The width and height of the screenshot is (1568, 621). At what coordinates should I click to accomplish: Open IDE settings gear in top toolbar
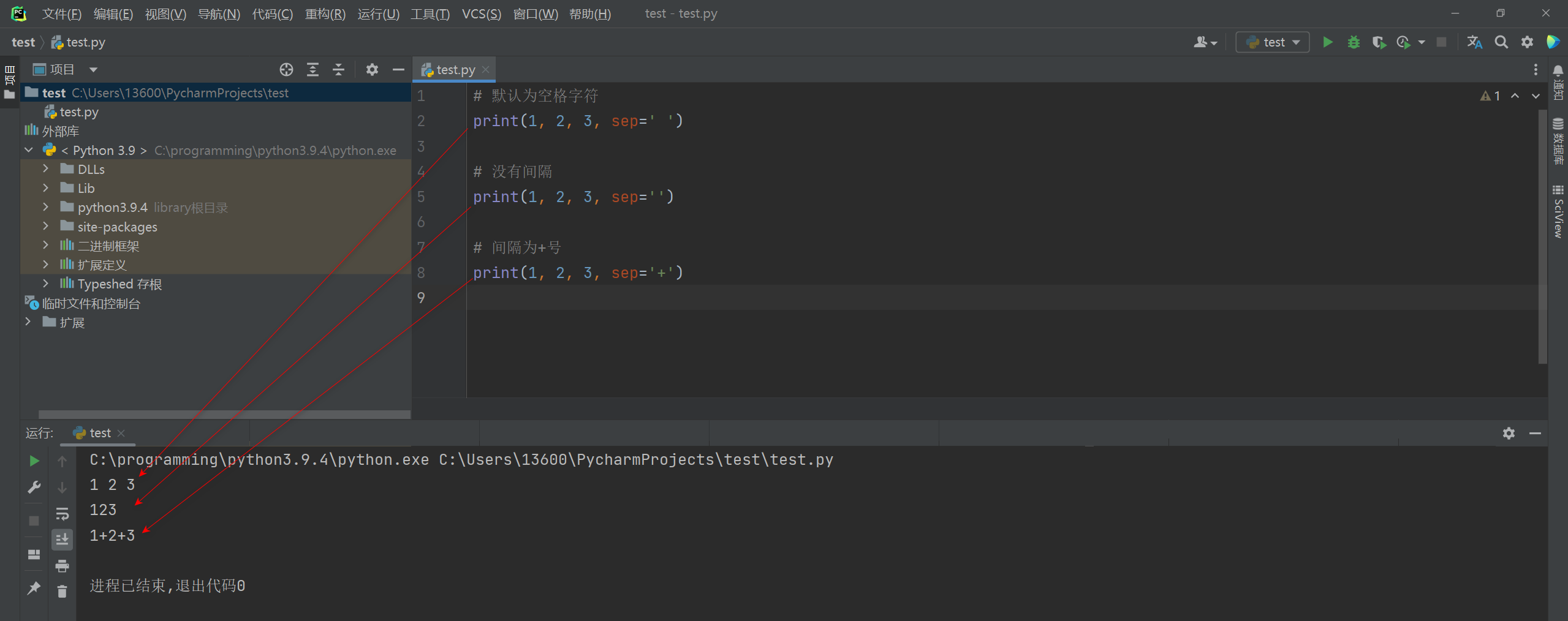click(x=1527, y=42)
